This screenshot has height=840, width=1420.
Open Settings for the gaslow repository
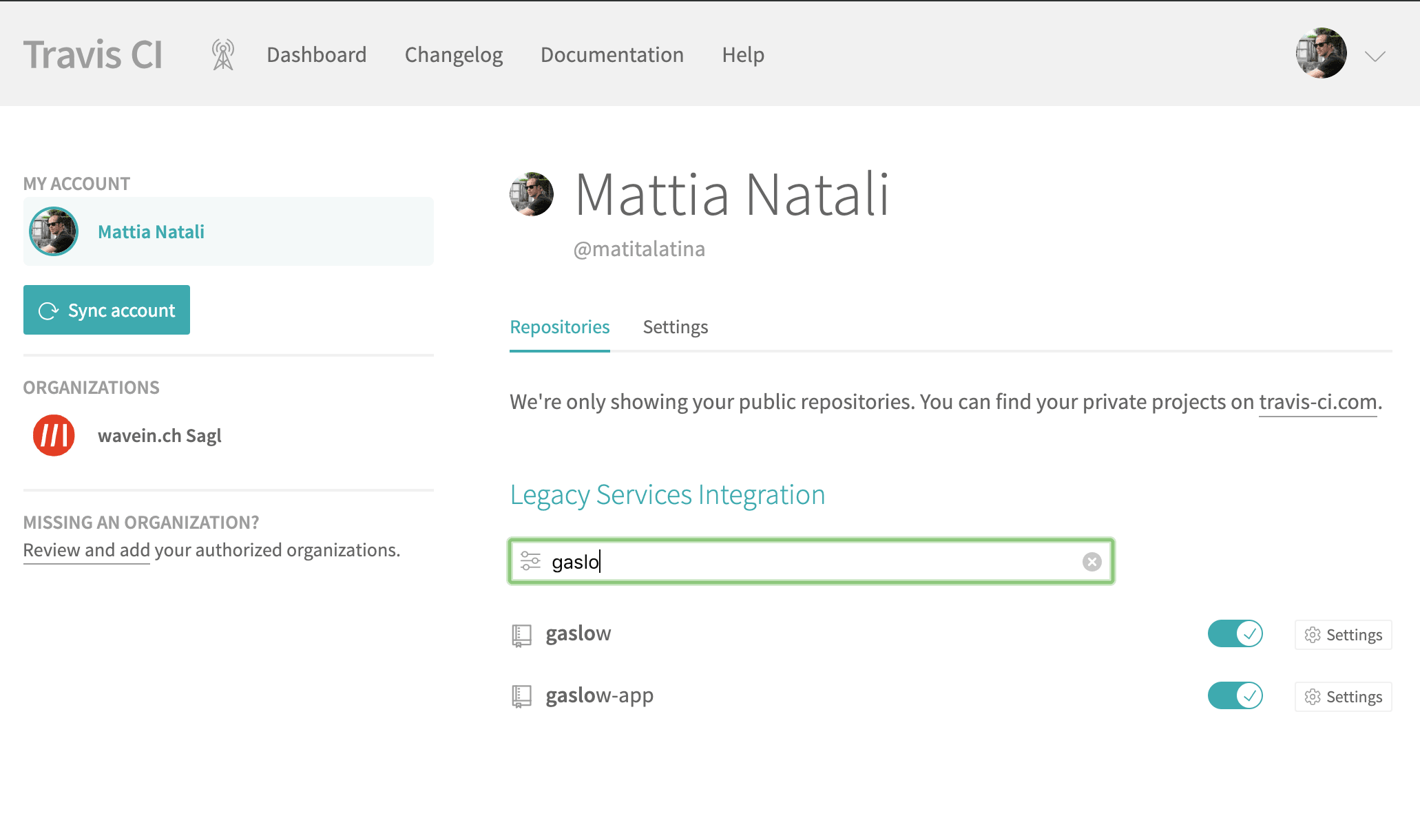pyautogui.click(x=1344, y=635)
